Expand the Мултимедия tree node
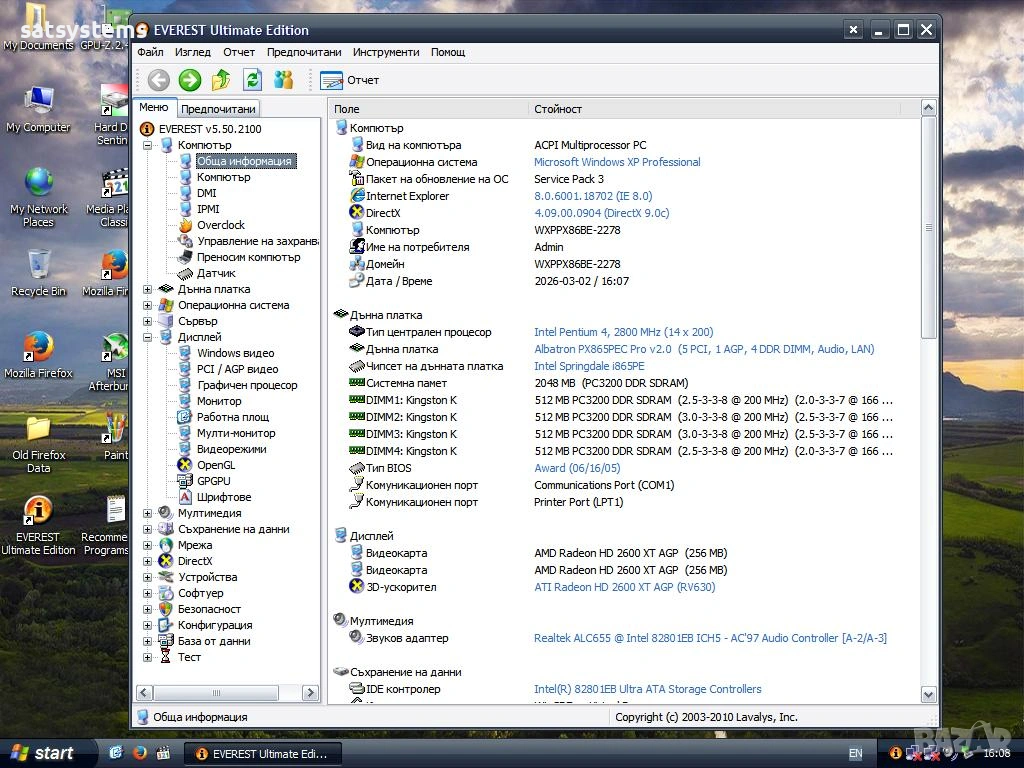 148,513
